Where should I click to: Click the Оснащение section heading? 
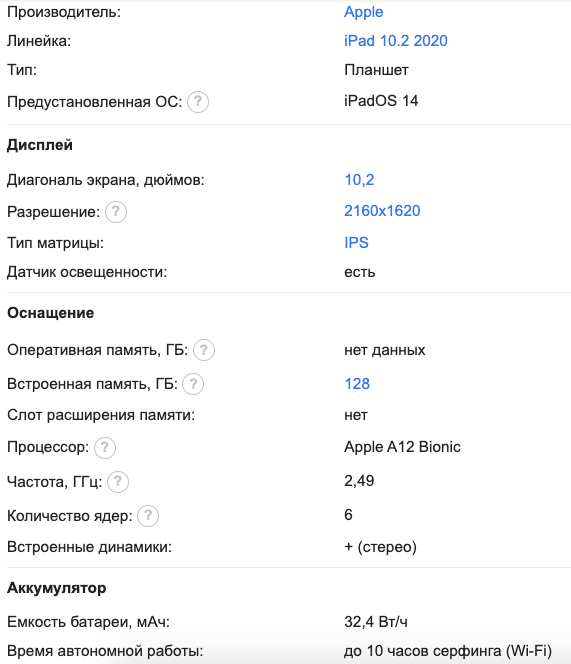coord(50,313)
